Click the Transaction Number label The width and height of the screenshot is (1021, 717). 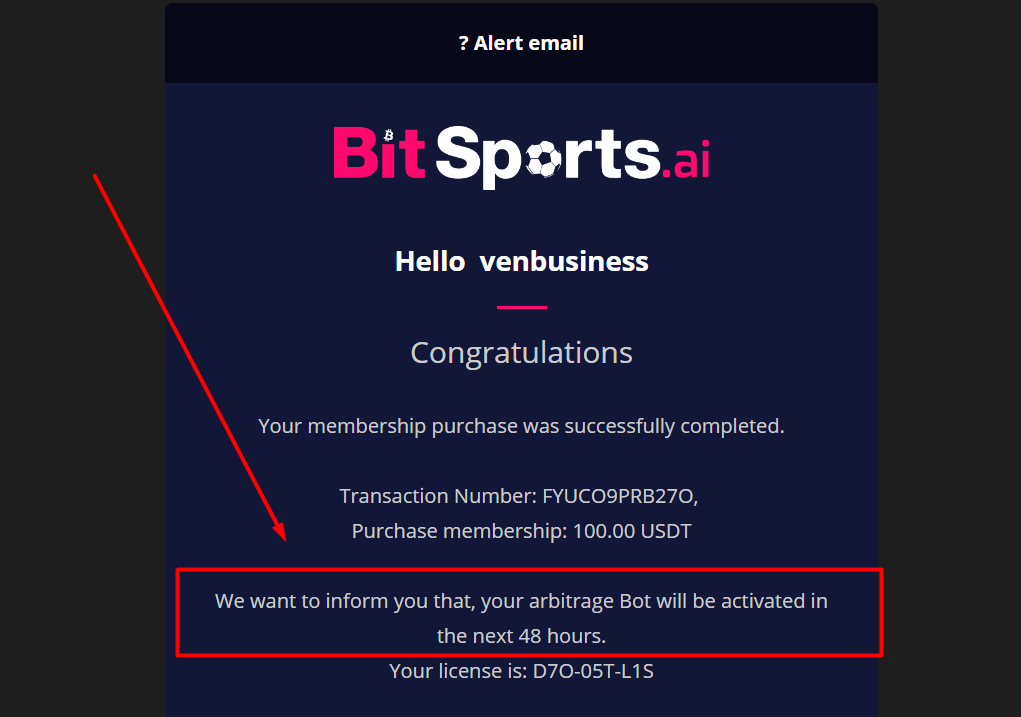click(x=437, y=496)
